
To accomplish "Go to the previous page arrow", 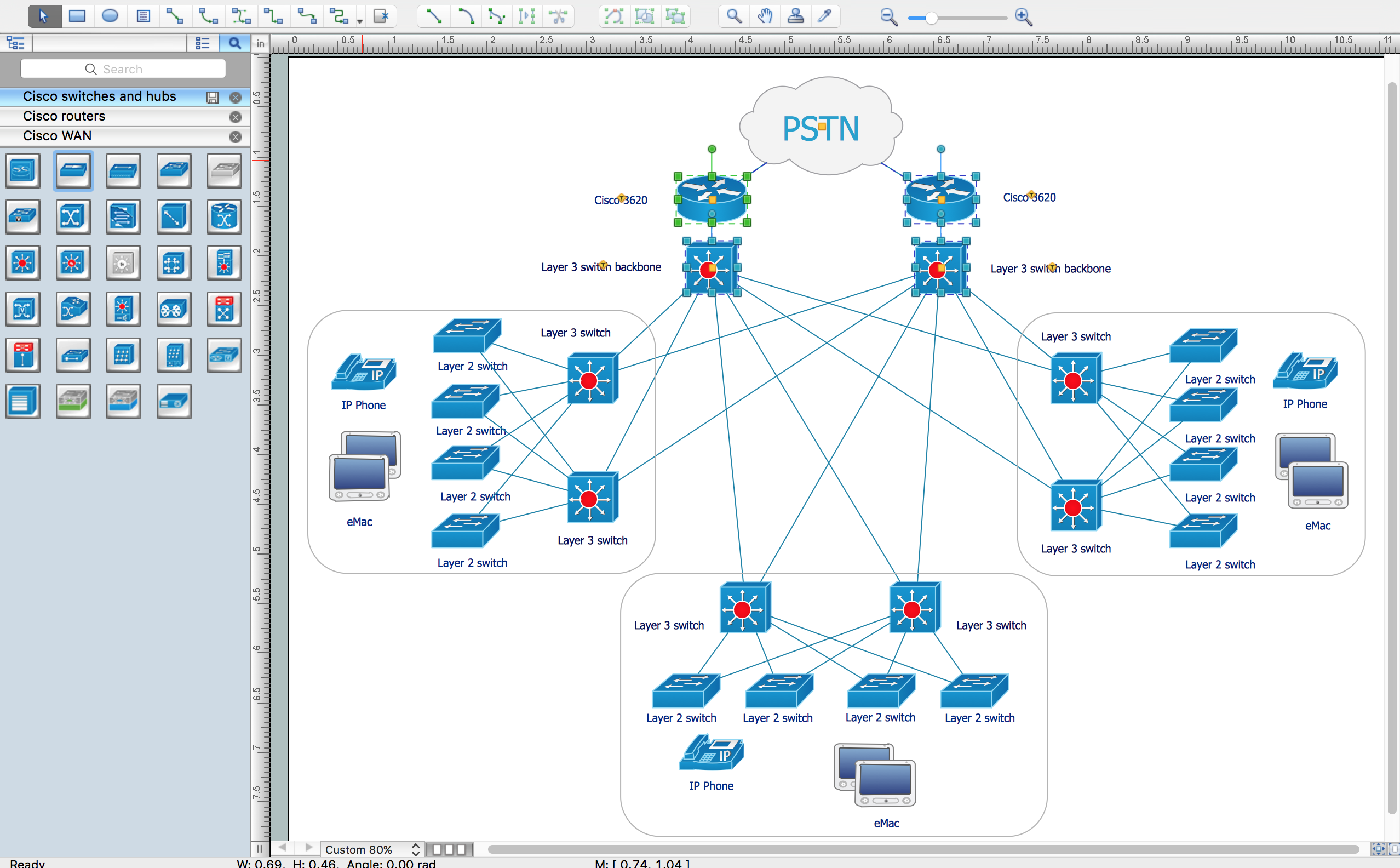I will pos(282,848).
